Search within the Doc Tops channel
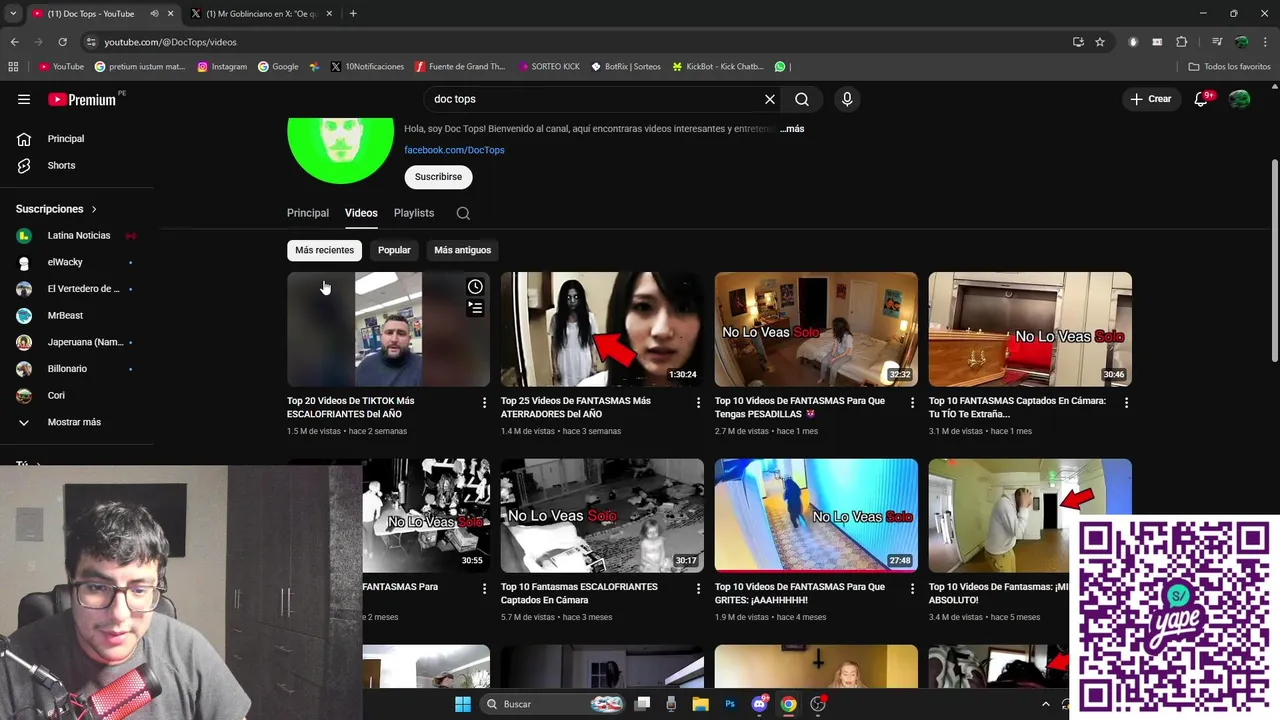The width and height of the screenshot is (1280, 720). click(x=463, y=213)
